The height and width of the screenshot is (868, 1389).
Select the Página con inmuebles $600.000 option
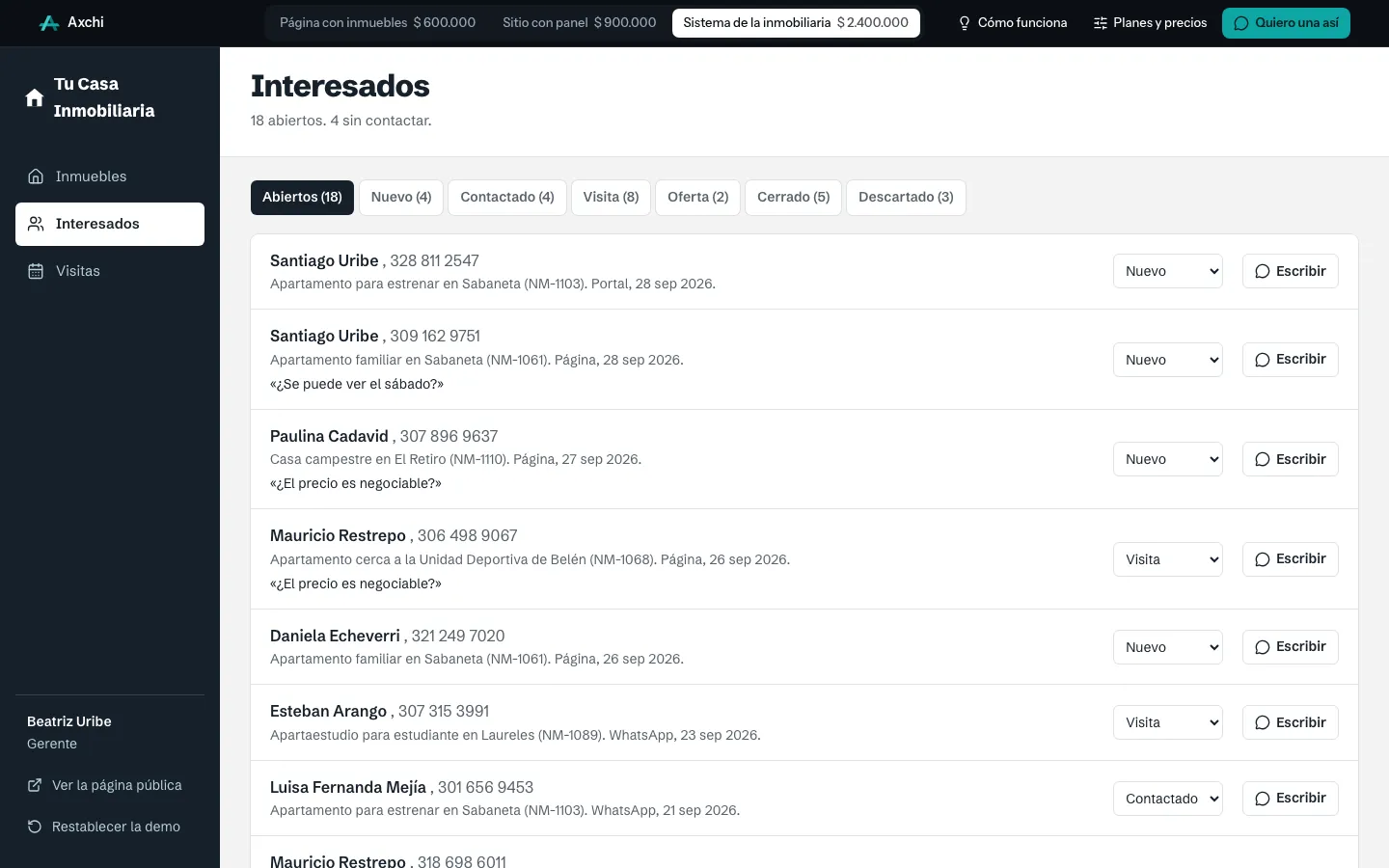[x=377, y=22]
